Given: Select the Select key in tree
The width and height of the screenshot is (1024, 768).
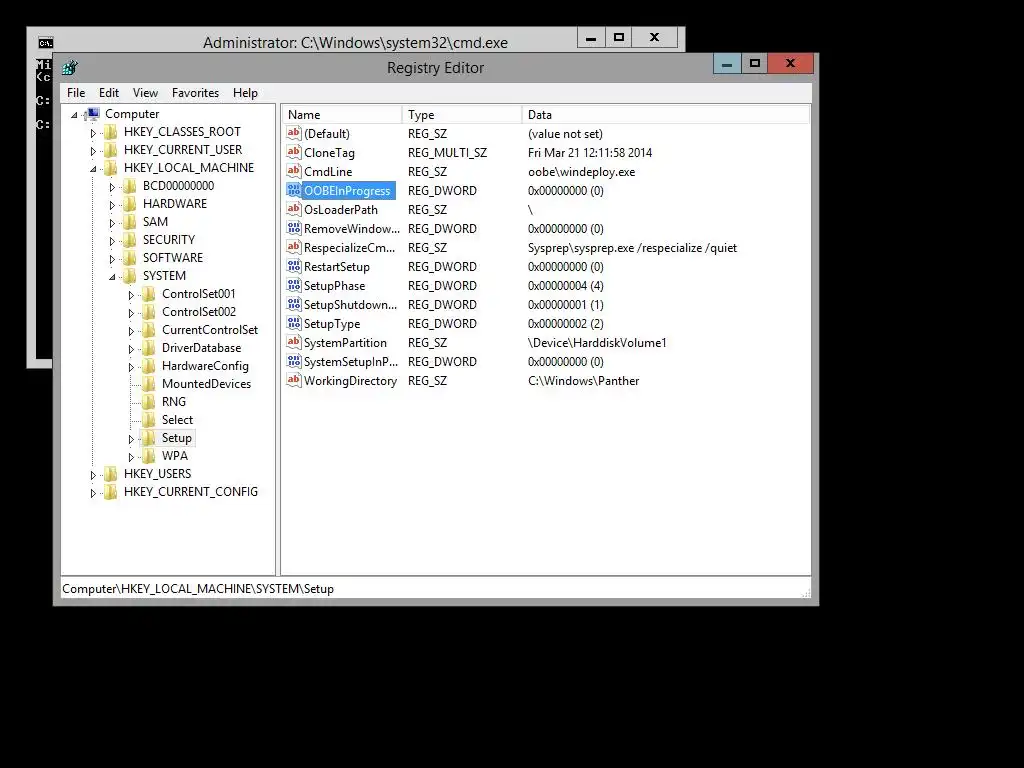Looking at the screenshot, I should (x=177, y=420).
